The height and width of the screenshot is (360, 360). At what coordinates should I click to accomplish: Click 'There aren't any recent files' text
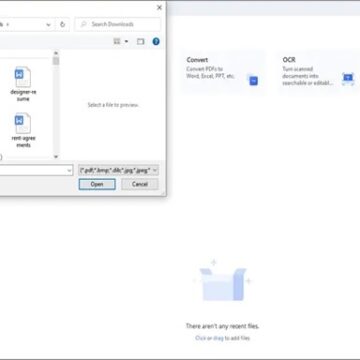pos(222,326)
